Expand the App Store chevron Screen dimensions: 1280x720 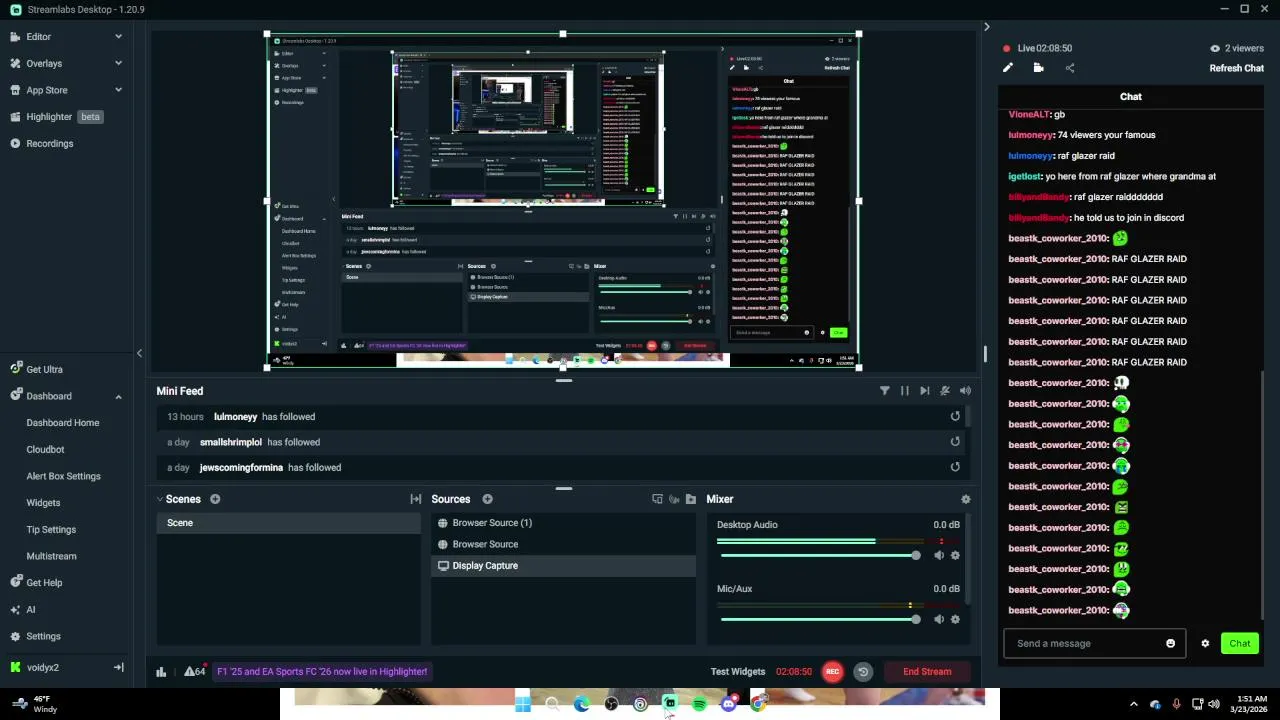[118, 90]
